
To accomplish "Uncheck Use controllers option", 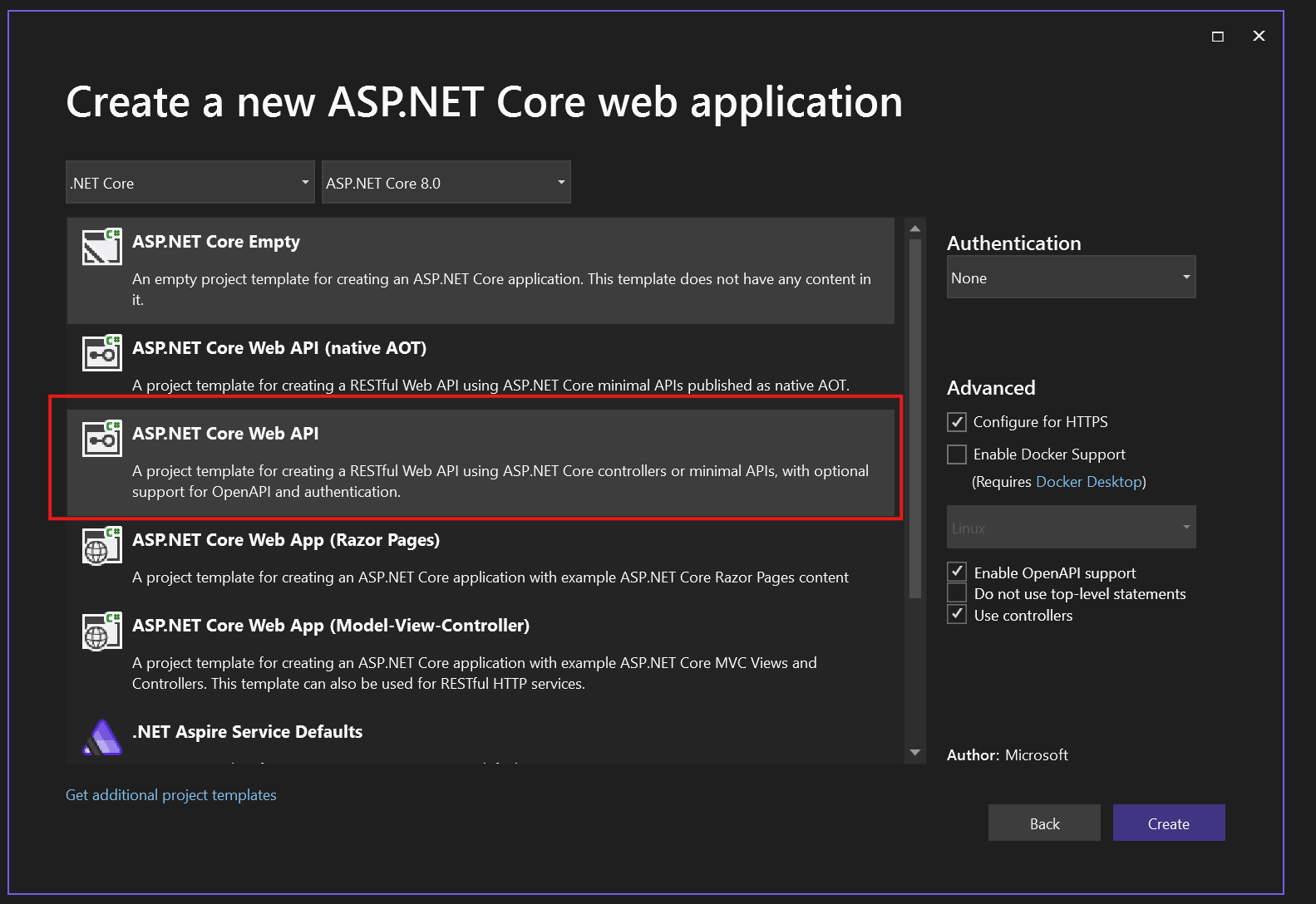I will [x=957, y=615].
